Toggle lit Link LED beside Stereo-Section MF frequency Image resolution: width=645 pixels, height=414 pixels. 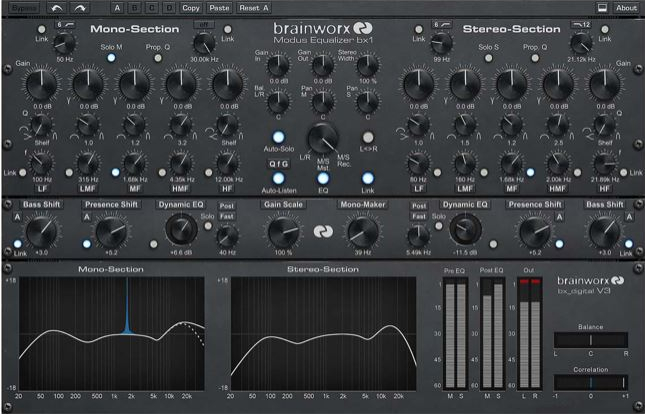click(x=531, y=172)
